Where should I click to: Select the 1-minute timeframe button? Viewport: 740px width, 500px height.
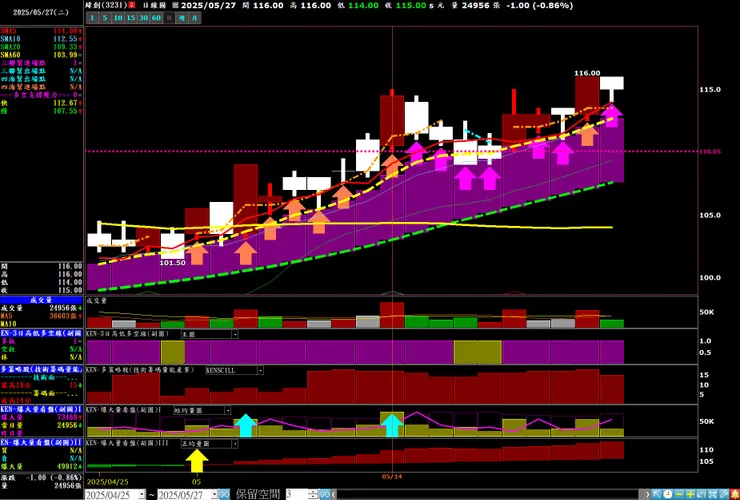tap(92, 18)
